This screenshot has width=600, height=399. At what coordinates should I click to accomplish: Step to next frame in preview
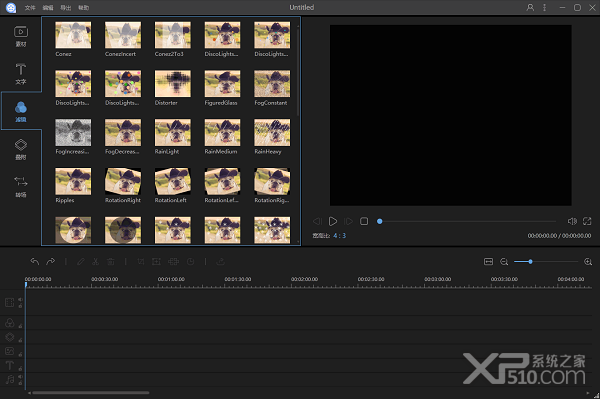[349, 221]
